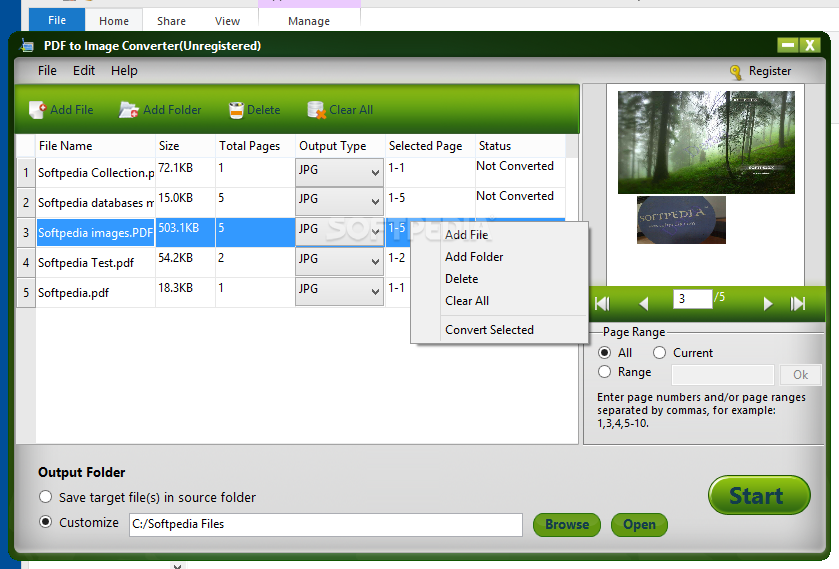839x569 pixels.
Task: Open the Edit menu
Action: (84, 71)
